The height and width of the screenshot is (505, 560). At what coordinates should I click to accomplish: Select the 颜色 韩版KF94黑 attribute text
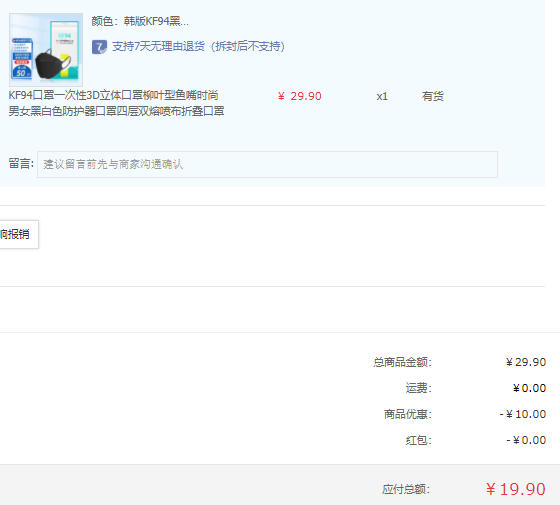point(140,21)
